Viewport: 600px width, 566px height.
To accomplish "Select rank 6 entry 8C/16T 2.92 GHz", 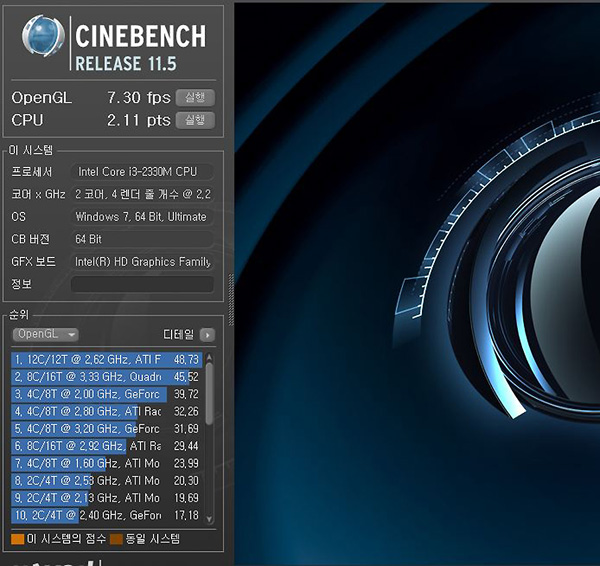I will click(x=107, y=446).
